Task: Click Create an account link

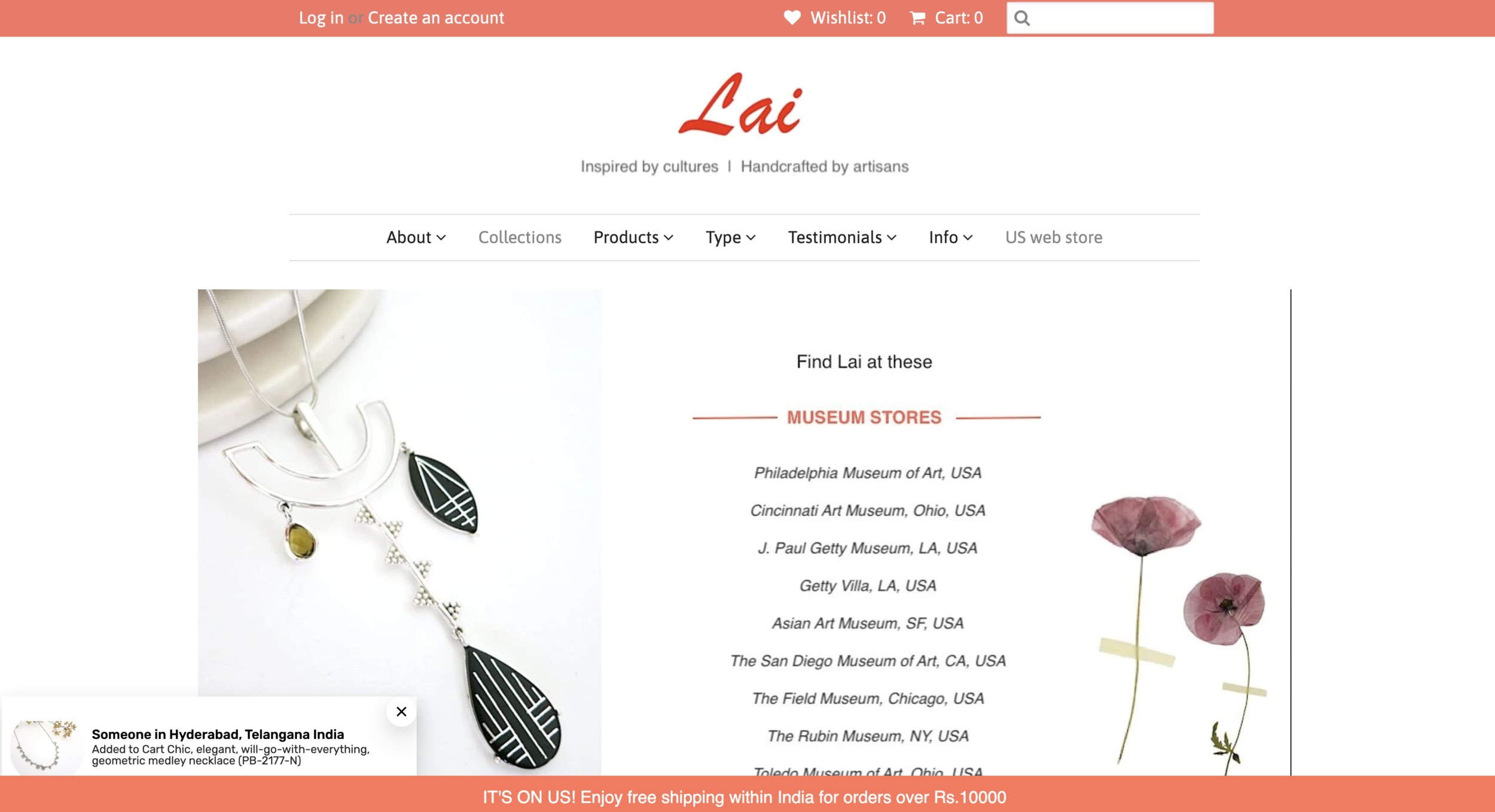Action: 435,18
